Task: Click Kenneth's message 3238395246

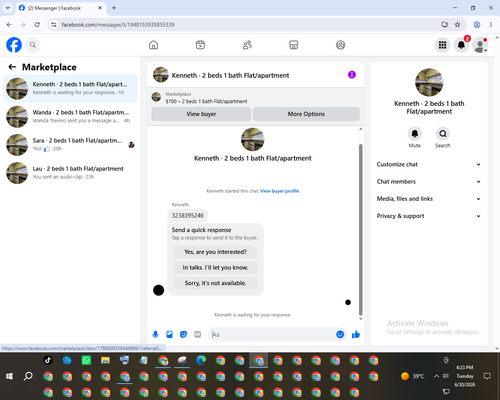Action: tap(188, 216)
